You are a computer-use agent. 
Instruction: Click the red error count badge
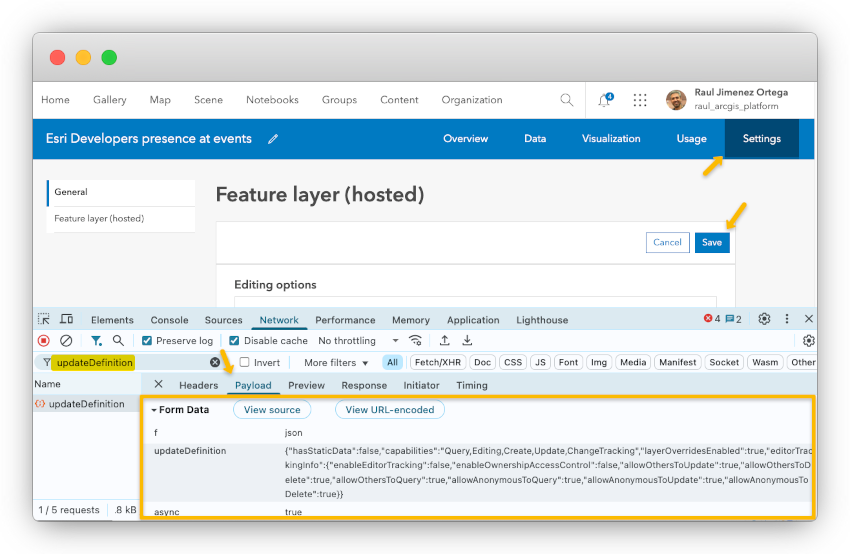tap(712, 319)
